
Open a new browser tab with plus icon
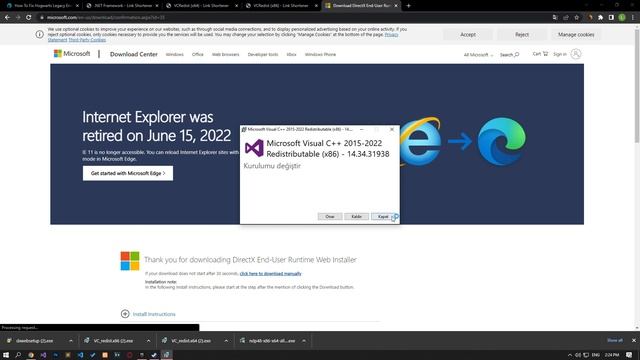point(408,6)
